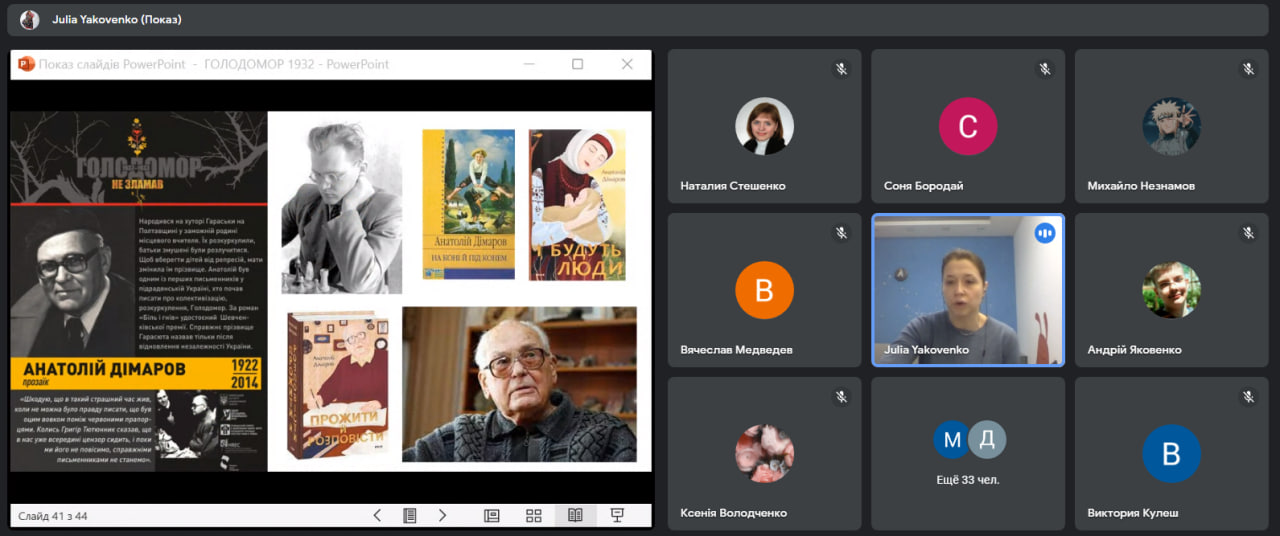
Task: Click muted mic icon on Соня Бородай tile
Action: [x=1044, y=69]
